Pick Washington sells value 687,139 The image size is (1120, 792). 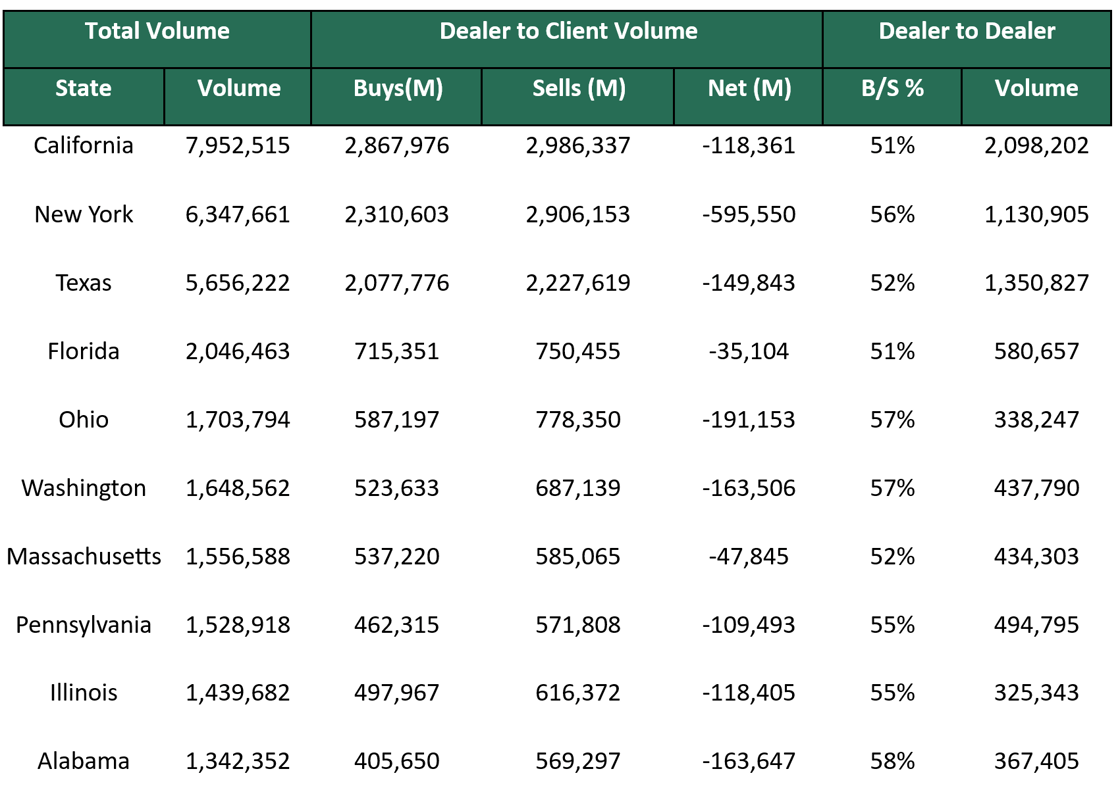point(578,488)
